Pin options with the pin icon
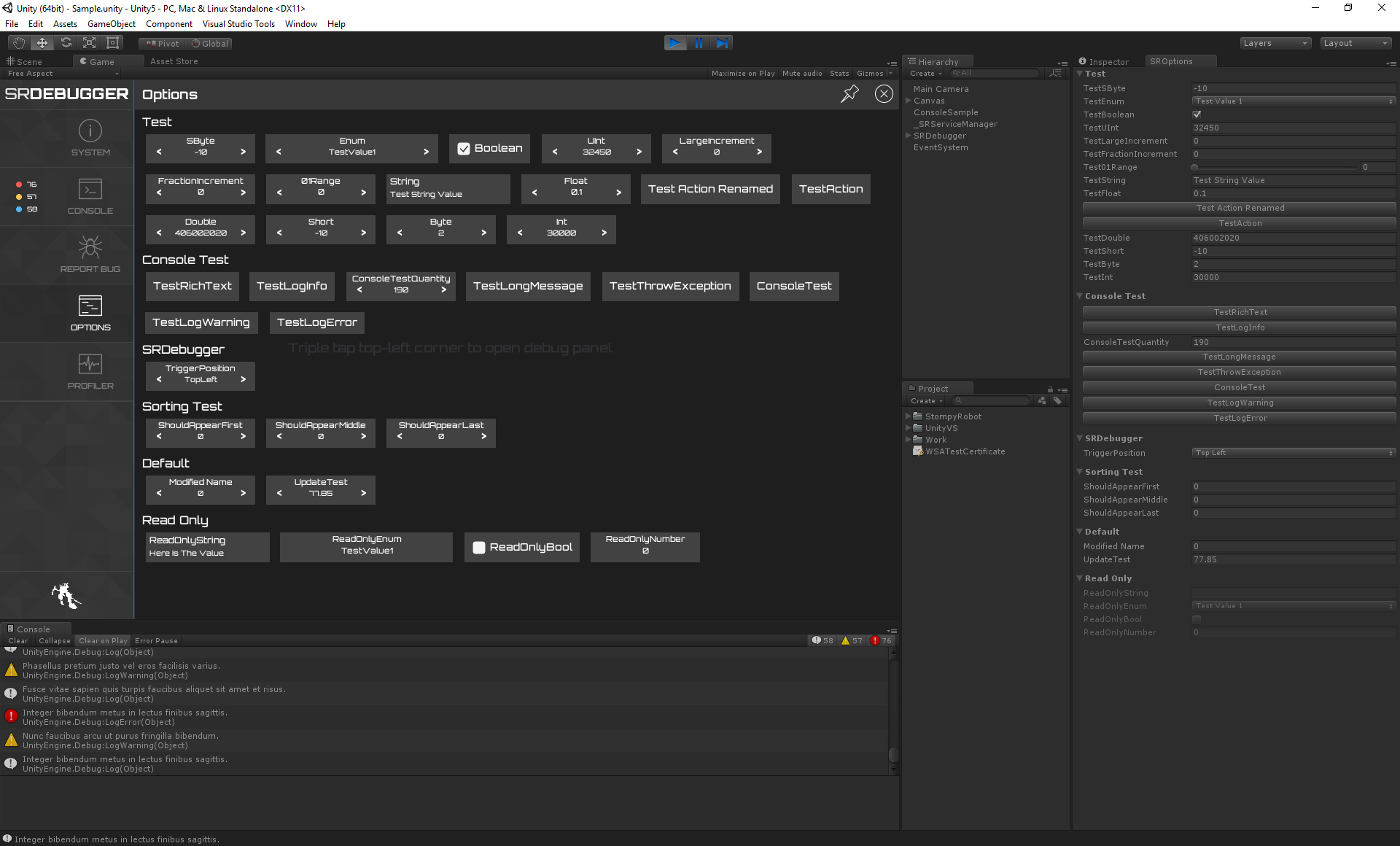1400x846 pixels. (x=849, y=93)
